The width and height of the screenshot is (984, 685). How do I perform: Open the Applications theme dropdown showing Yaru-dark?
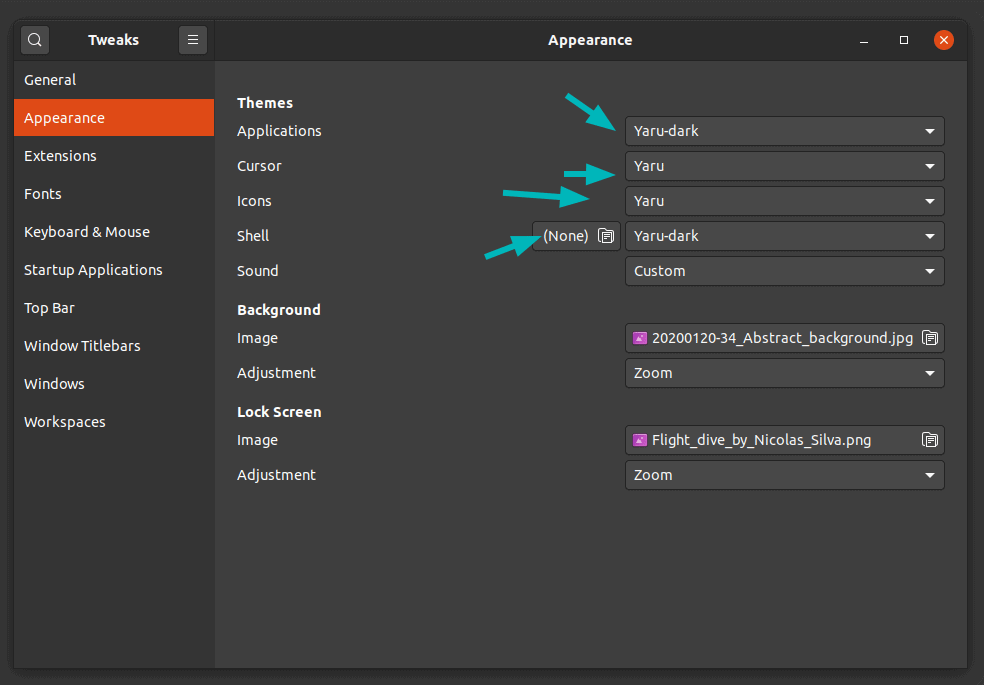click(x=784, y=131)
